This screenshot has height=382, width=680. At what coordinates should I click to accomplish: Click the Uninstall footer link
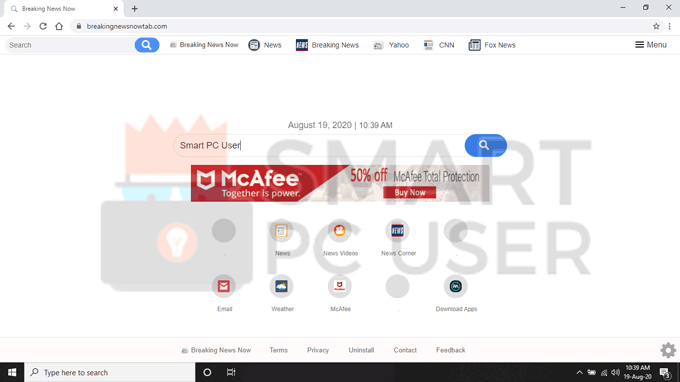point(361,350)
